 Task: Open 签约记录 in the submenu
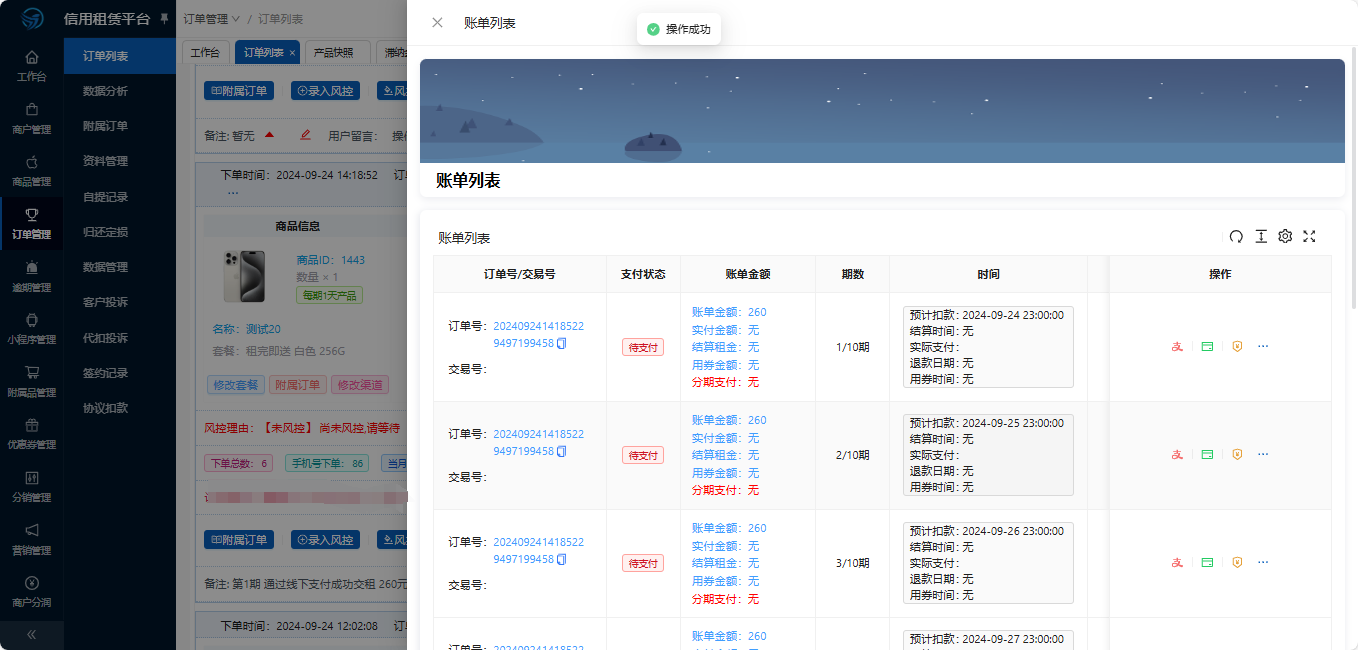120,373
